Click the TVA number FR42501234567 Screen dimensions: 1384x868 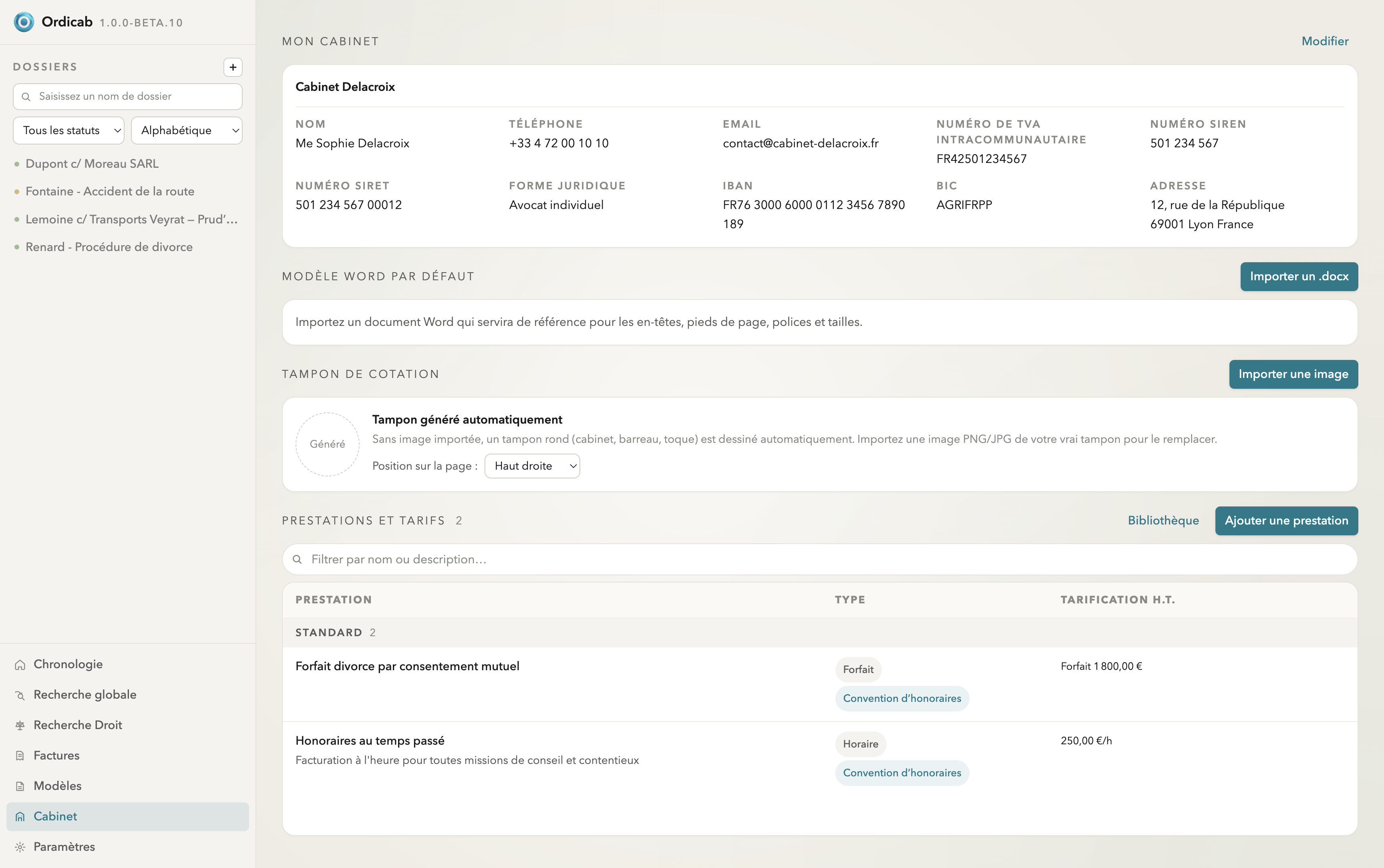981,159
